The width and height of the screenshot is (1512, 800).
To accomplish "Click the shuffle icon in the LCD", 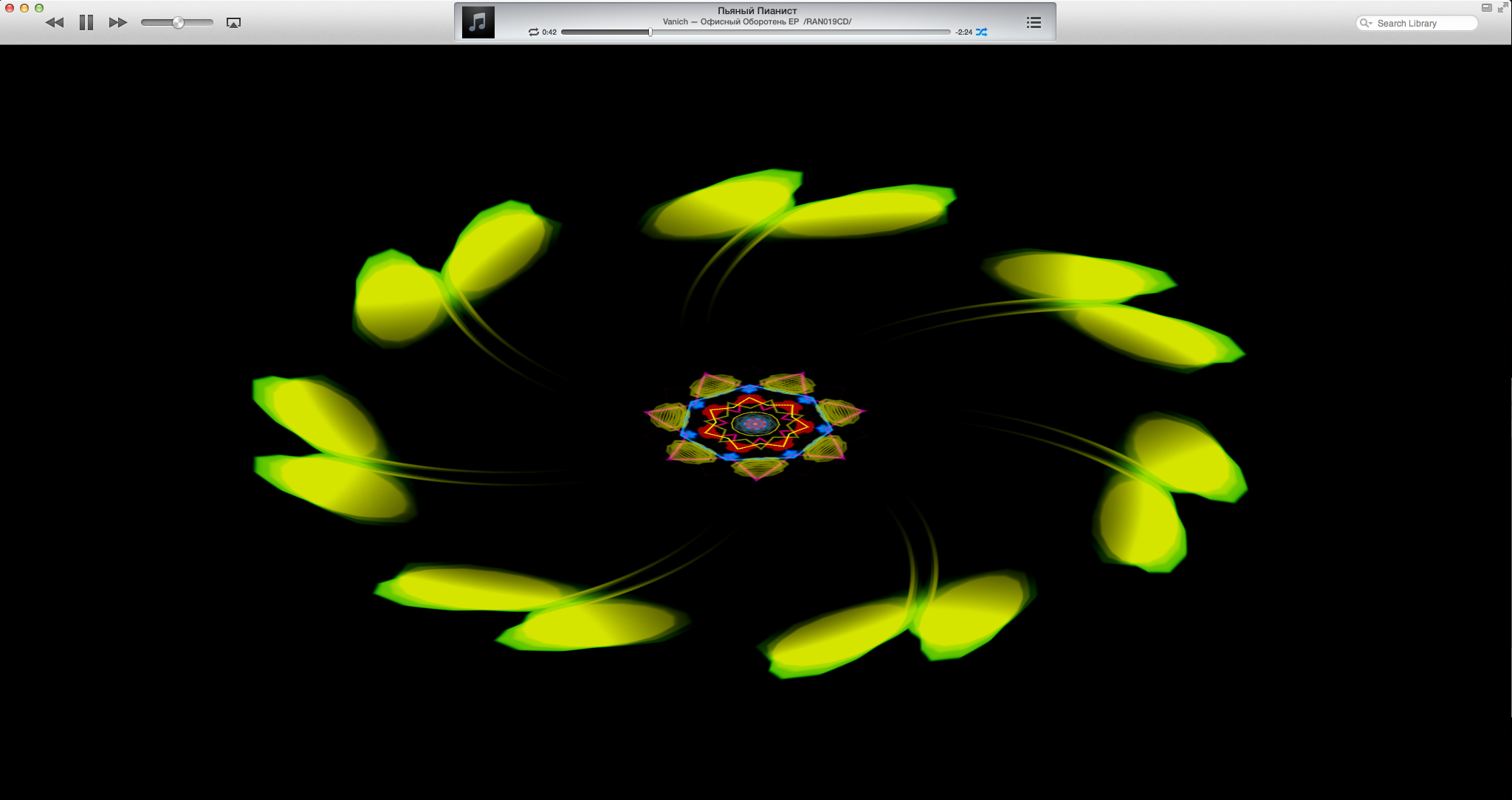I will click(981, 32).
